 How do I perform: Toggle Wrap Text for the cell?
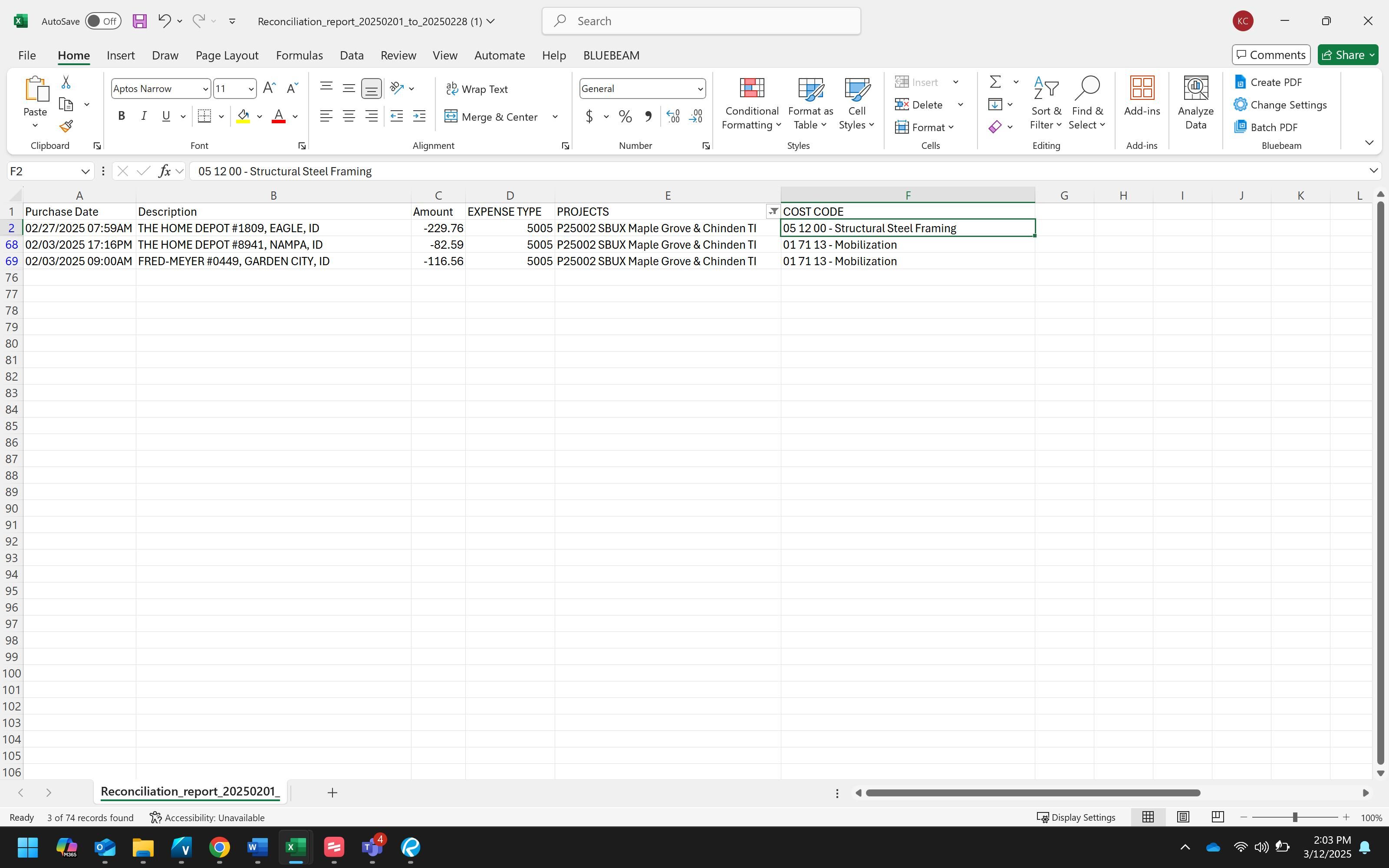coord(477,89)
